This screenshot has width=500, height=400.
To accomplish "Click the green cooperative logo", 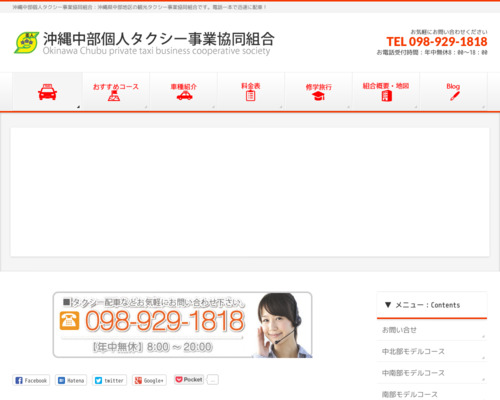I will click(26, 42).
